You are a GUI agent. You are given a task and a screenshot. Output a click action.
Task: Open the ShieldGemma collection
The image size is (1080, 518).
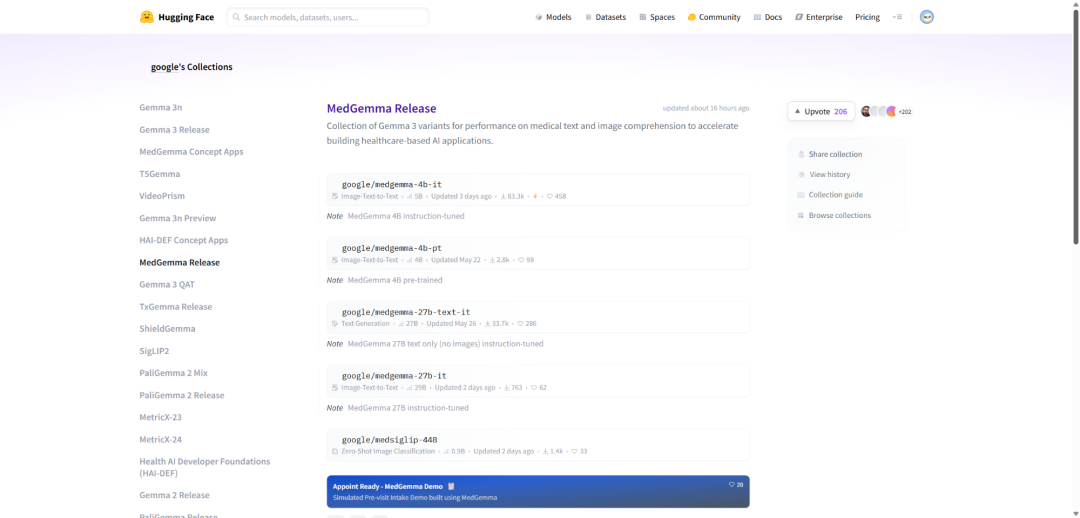coord(167,329)
